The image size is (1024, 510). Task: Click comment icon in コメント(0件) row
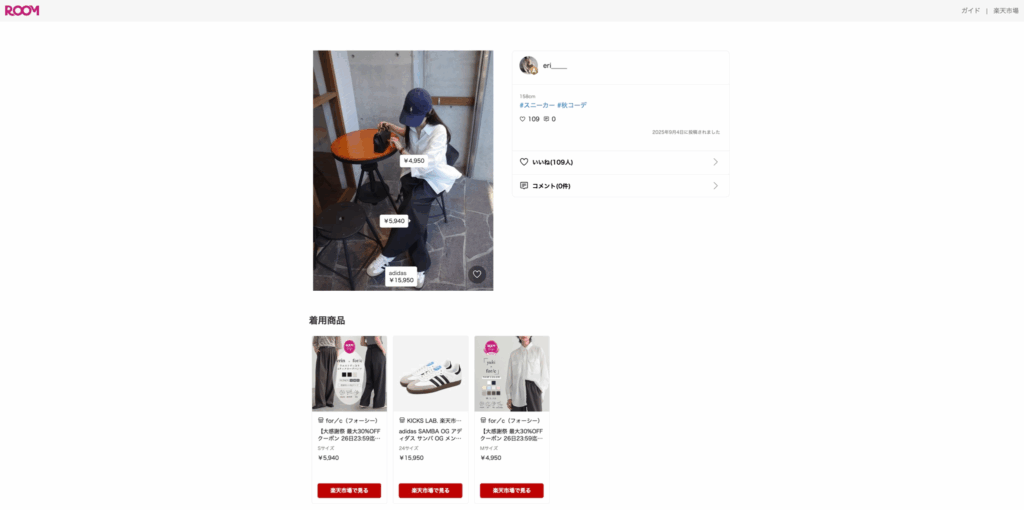click(524, 185)
